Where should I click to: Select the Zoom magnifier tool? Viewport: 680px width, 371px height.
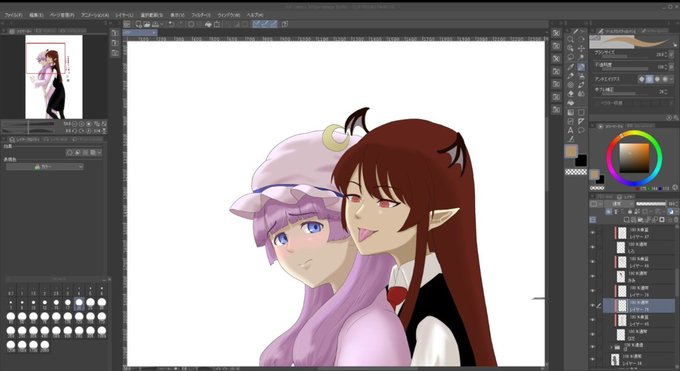coord(570,39)
